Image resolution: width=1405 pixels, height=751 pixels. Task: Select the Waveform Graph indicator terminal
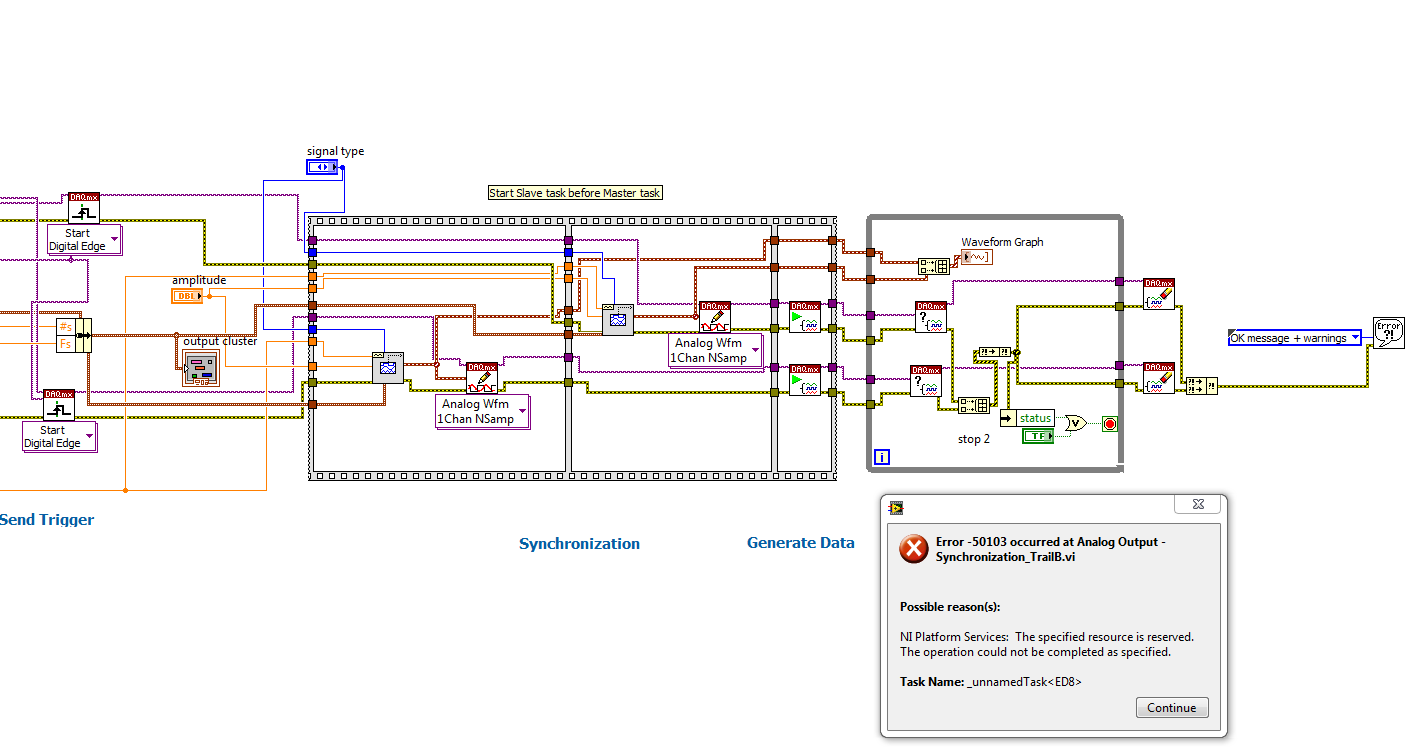(x=976, y=258)
